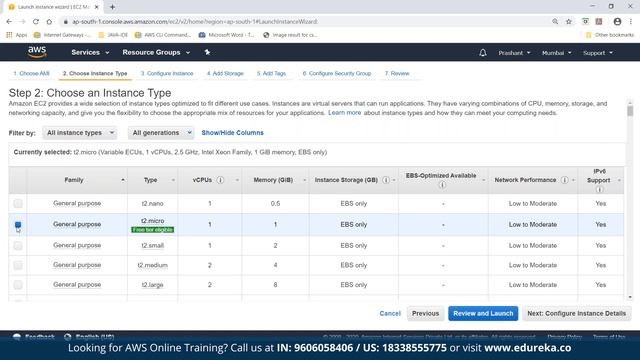The height and width of the screenshot is (360, 640).
Task: Show Network Performance info icon
Action: pyautogui.click(x=564, y=180)
